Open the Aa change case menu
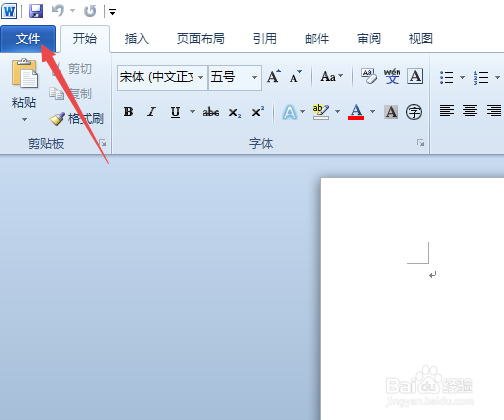Viewport: 504px width, 420px height. (331, 77)
